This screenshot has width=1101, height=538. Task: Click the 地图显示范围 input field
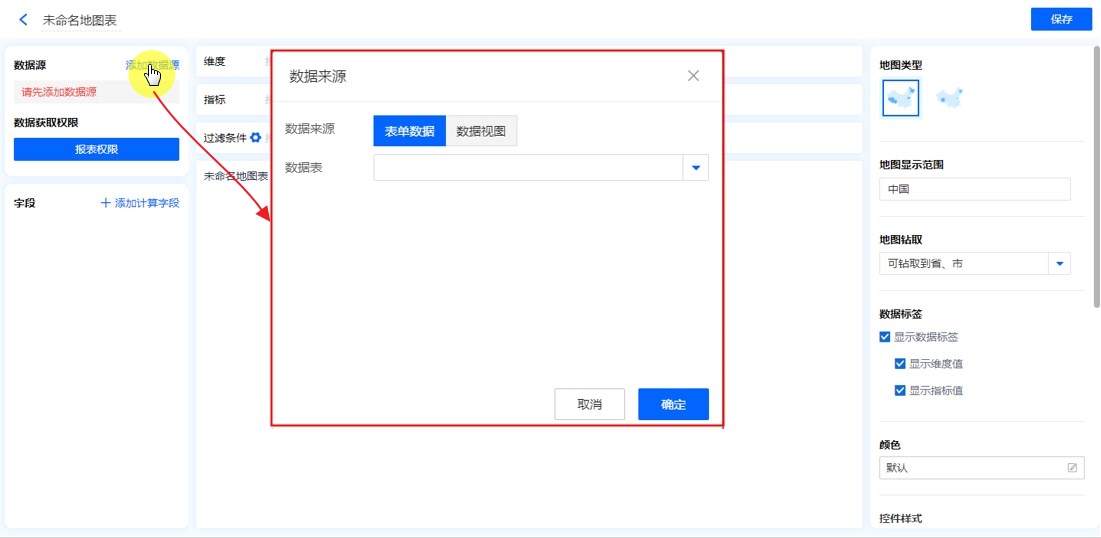974,189
